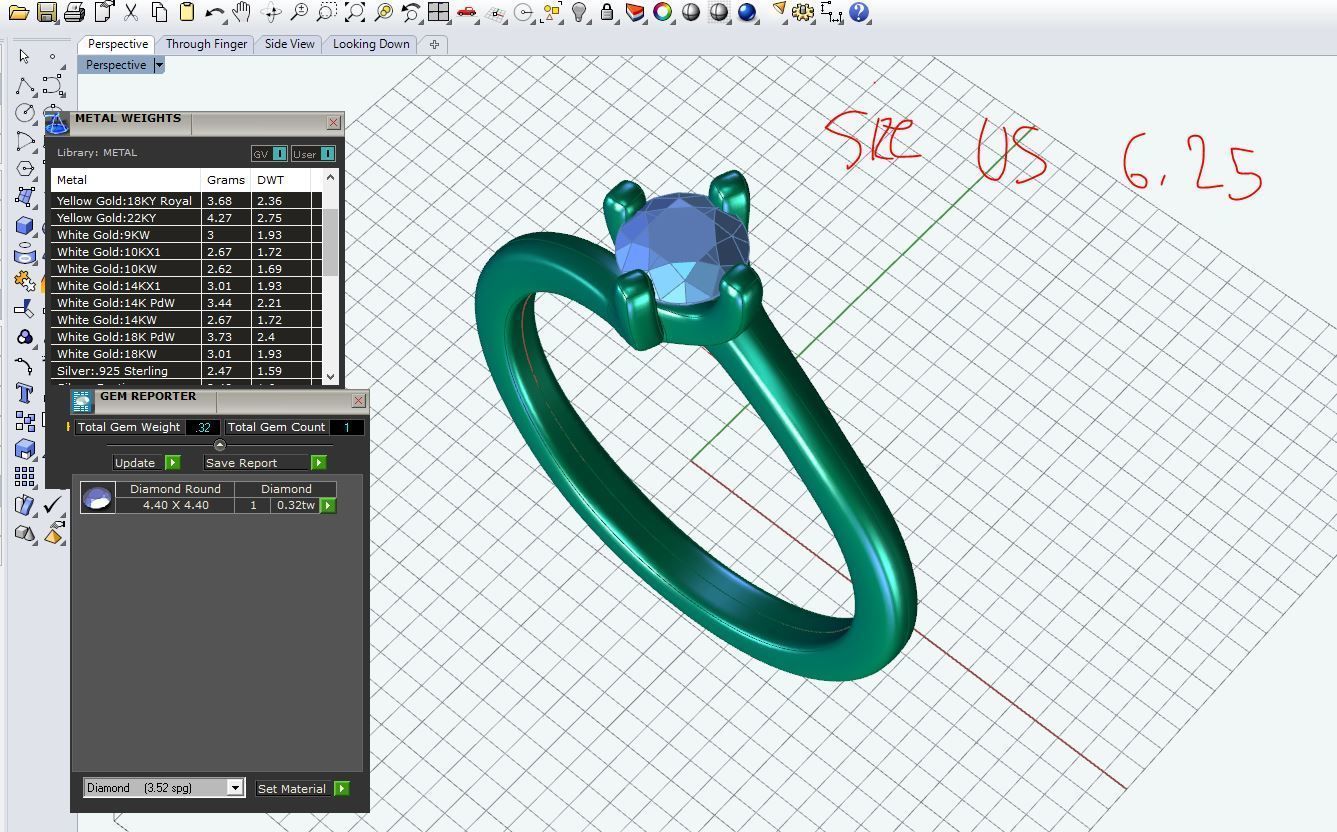Image resolution: width=1337 pixels, height=832 pixels.
Task: Toggle the light bulb Show/Hide tool
Action: click(578, 13)
